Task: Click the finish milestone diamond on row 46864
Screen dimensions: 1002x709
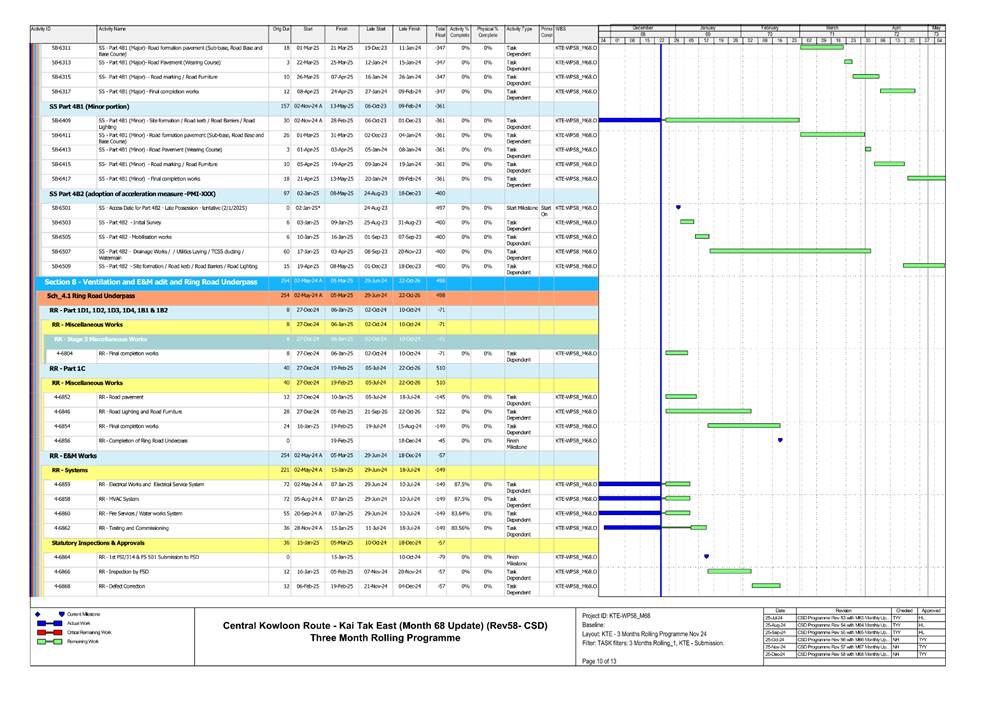Action: (x=706, y=556)
